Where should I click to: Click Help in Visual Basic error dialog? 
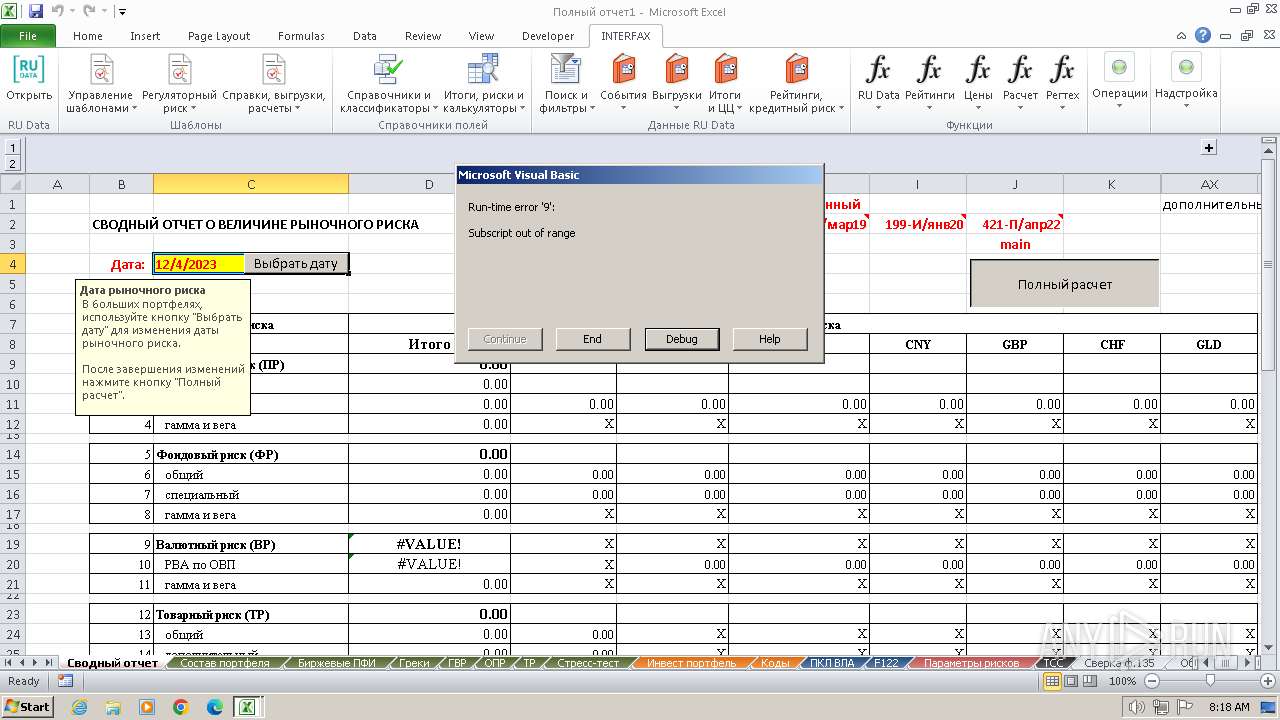click(x=770, y=339)
